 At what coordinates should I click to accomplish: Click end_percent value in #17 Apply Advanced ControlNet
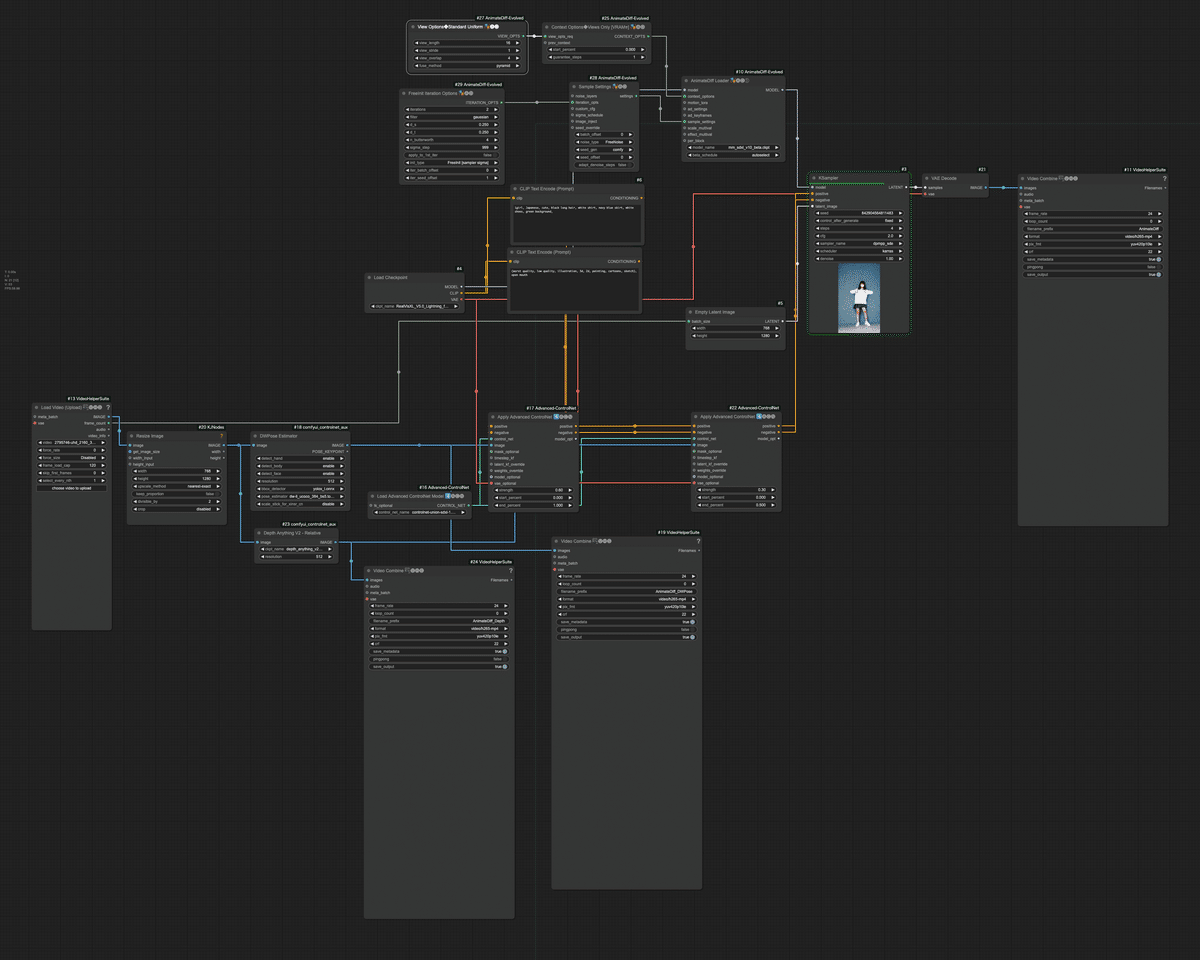pos(533,505)
